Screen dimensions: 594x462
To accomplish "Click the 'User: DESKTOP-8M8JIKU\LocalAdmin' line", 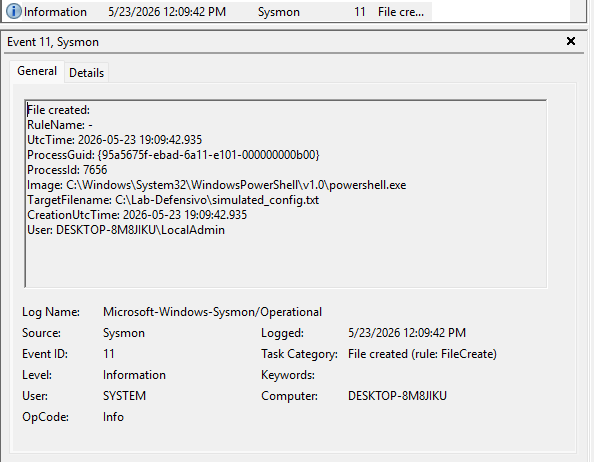I will 126,230.
